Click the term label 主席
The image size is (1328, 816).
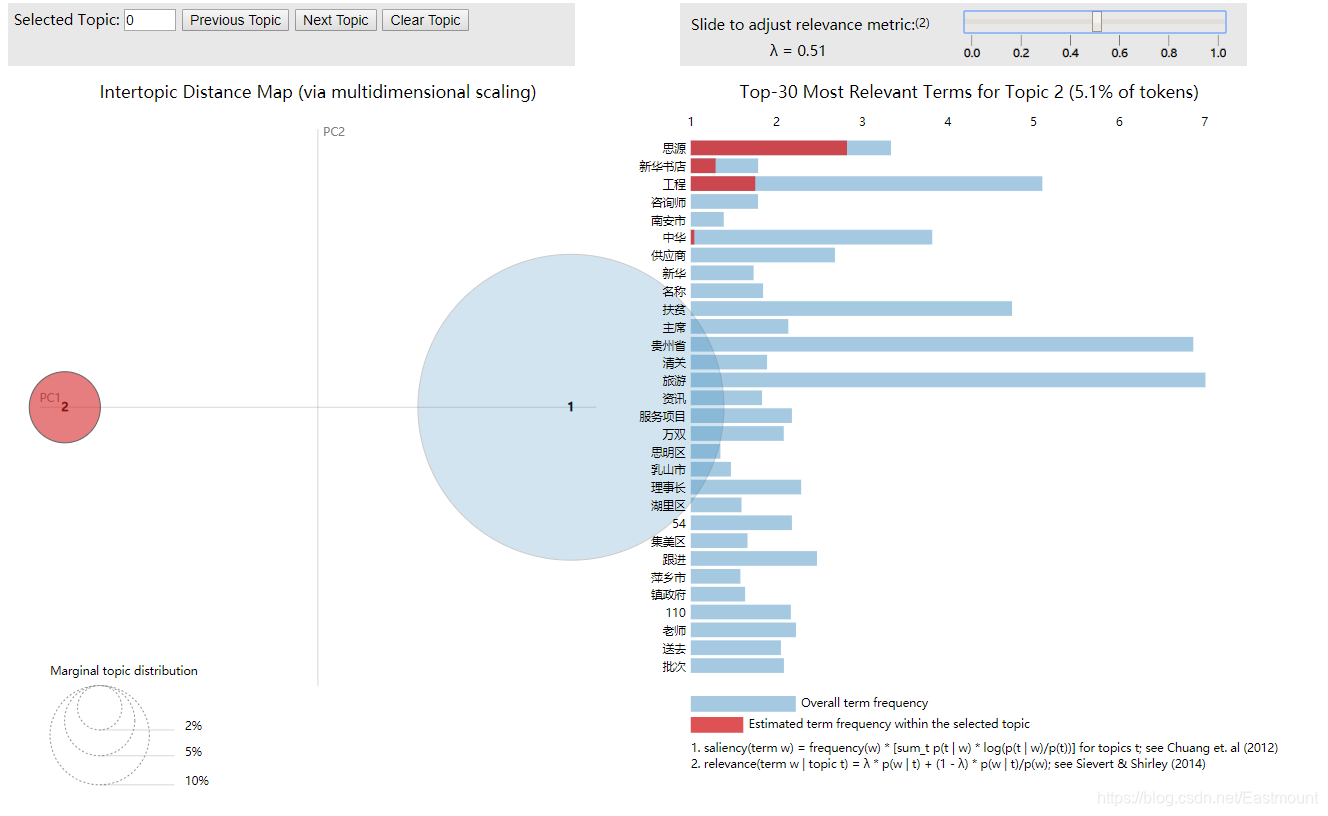(x=674, y=327)
